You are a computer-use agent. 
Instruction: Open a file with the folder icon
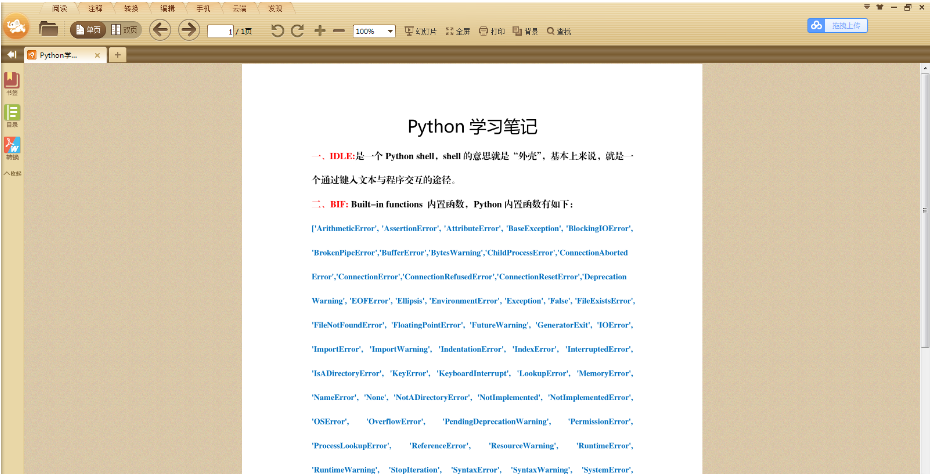(x=48, y=28)
